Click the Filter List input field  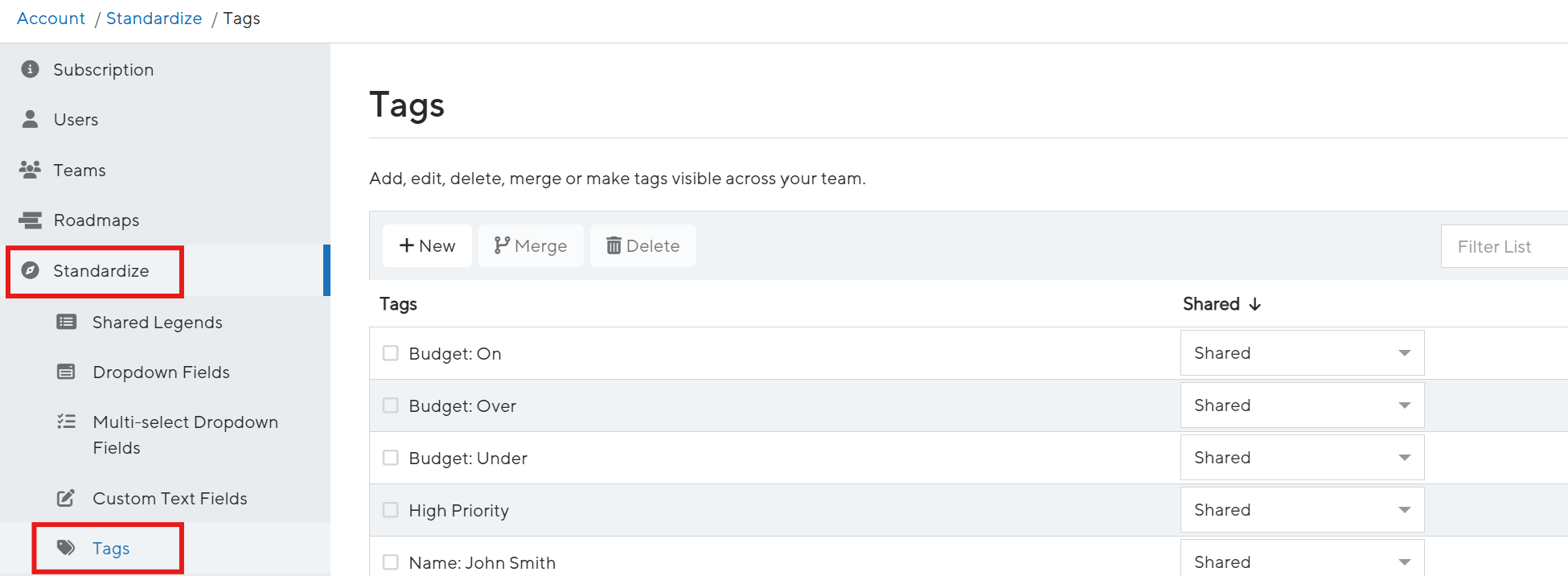[x=1504, y=246]
